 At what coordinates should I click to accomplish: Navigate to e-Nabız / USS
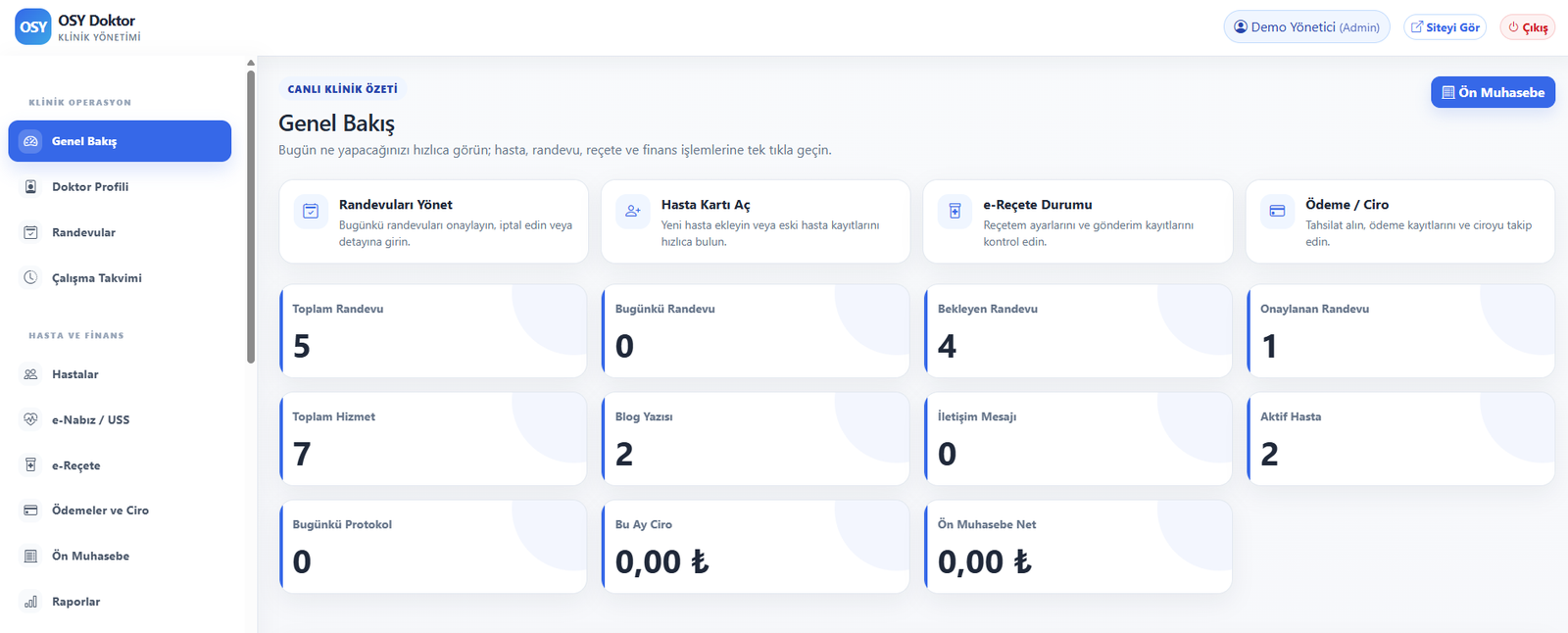click(120, 419)
